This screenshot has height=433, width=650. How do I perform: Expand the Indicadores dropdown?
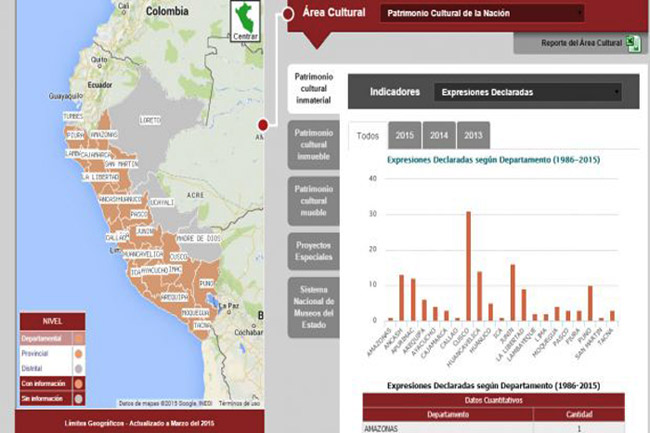pos(527,92)
